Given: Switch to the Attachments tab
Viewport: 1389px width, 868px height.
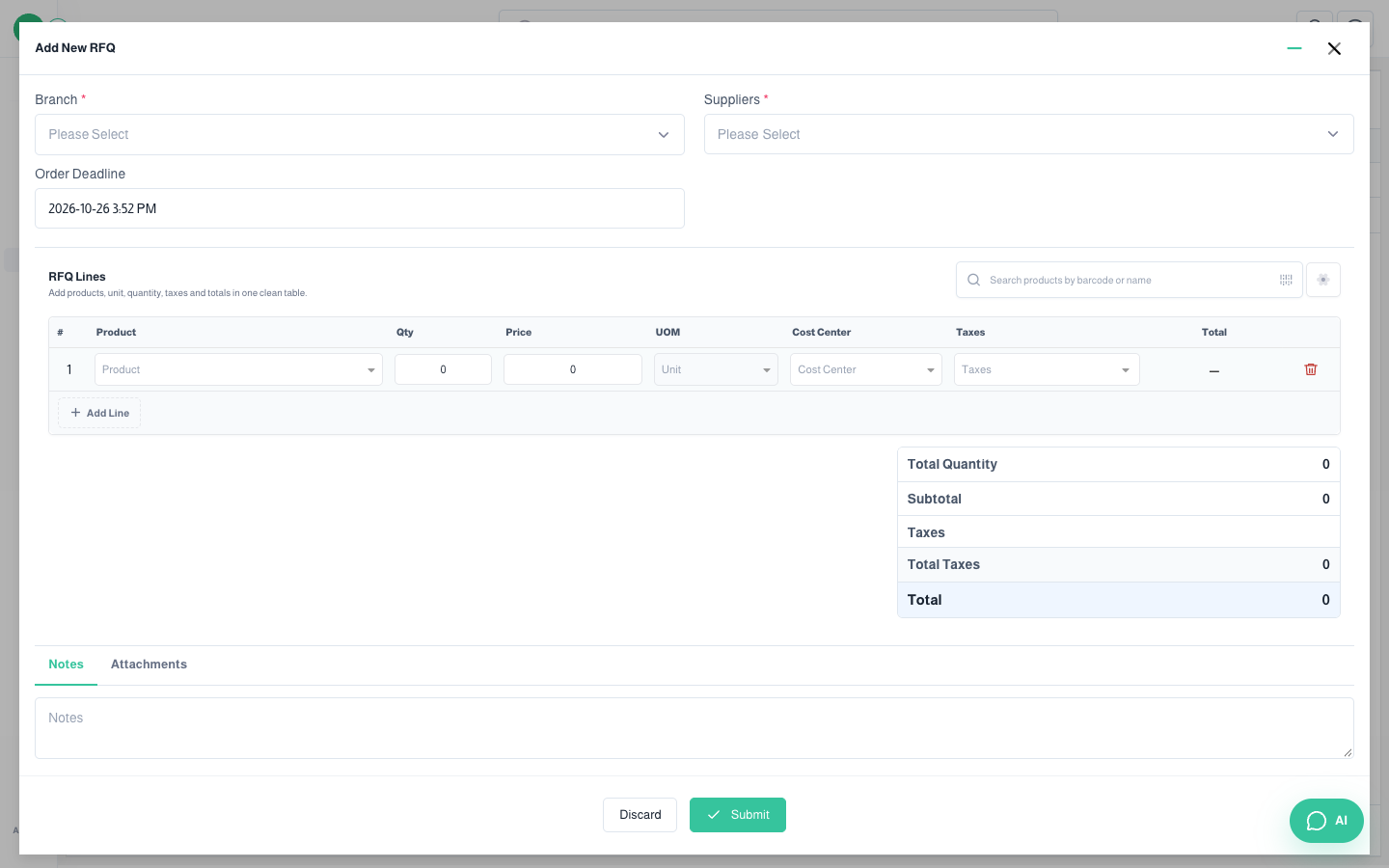Looking at the screenshot, I should point(149,665).
